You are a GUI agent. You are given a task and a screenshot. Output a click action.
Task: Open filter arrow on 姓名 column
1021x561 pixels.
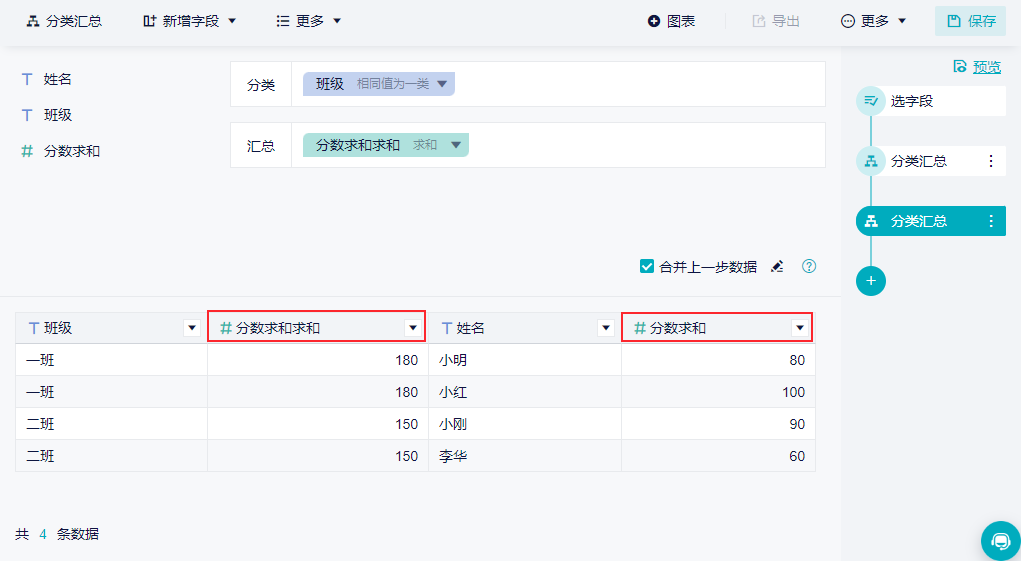click(x=606, y=328)
